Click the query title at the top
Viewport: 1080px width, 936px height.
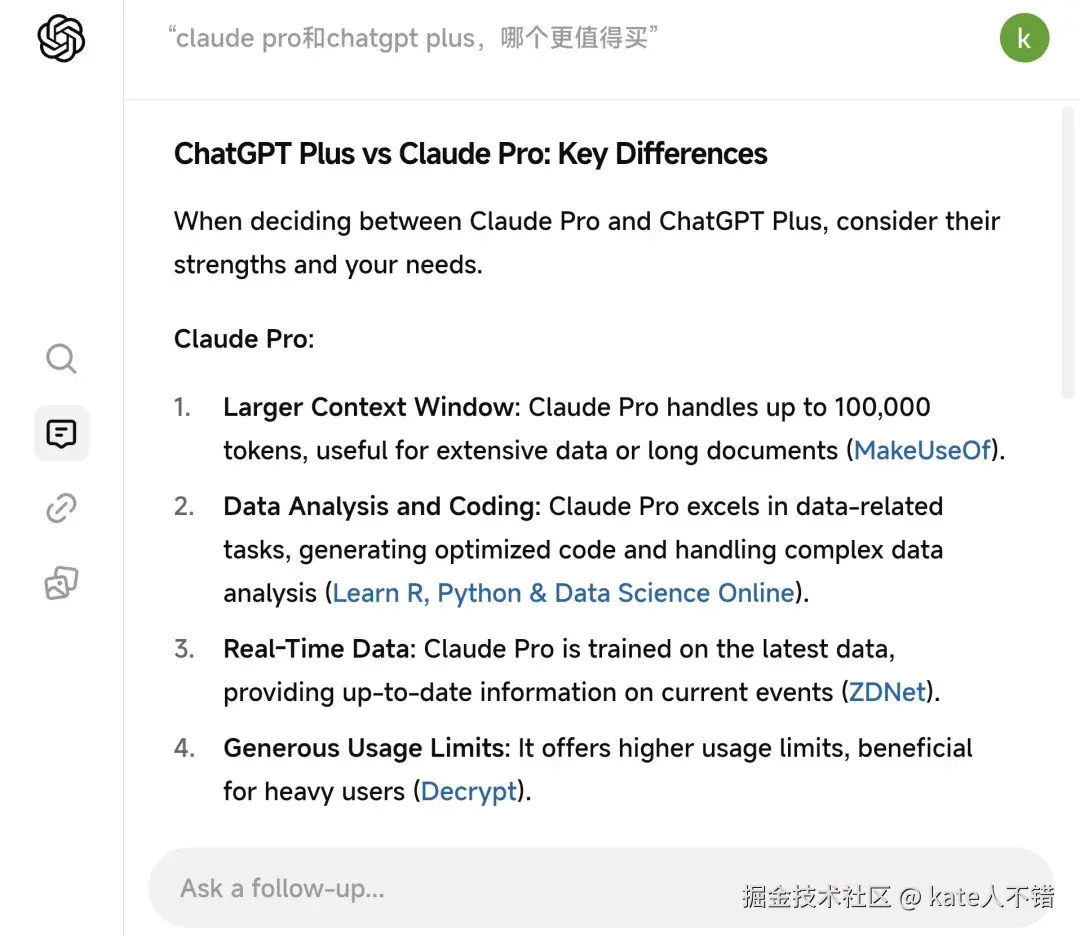[413, 38]
